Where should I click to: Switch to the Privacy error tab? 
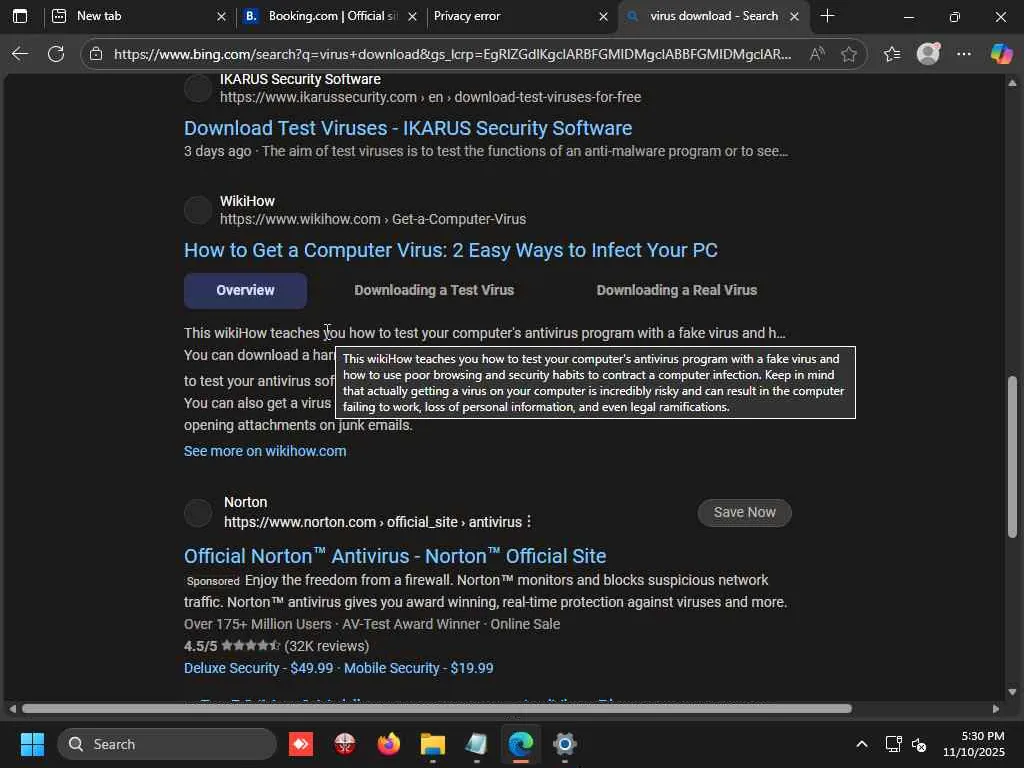pos(520,16)
